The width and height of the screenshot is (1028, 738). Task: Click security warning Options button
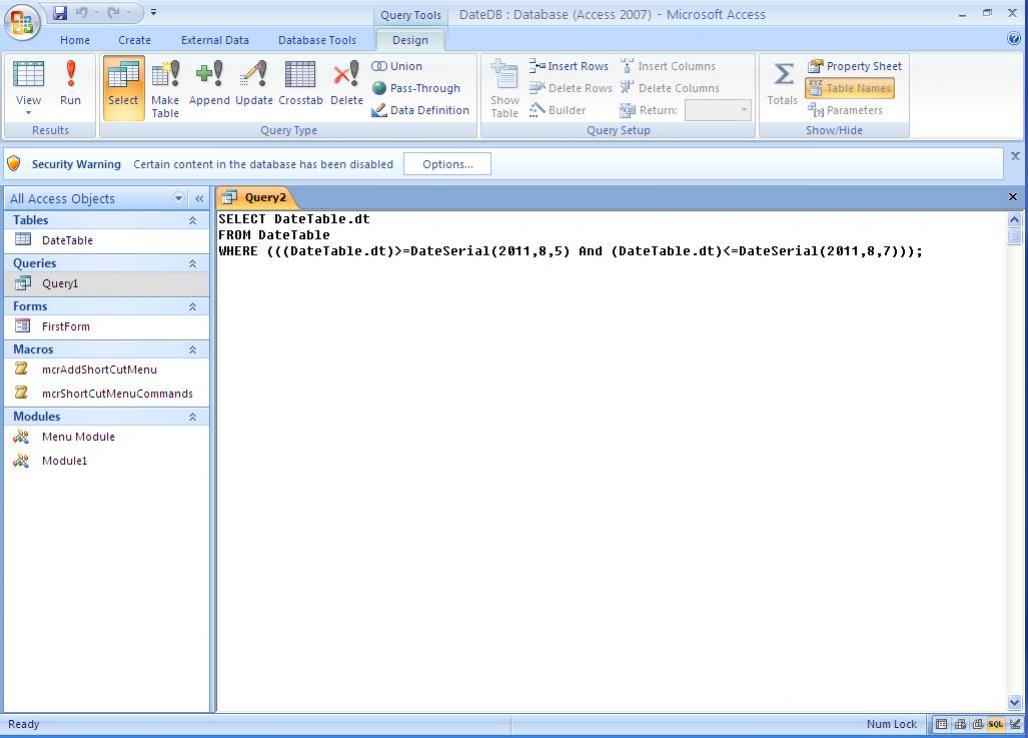[x=447, y=164]
